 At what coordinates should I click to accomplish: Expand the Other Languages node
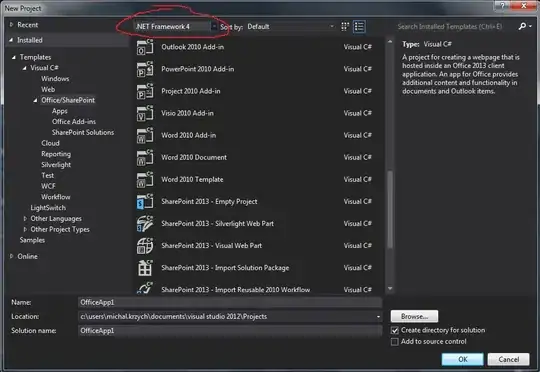point(25,218)
